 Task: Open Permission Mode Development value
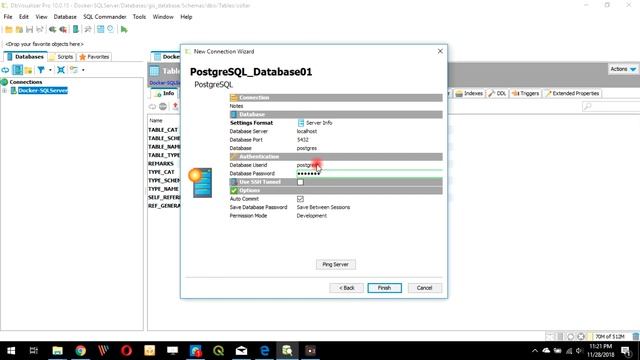[311, 216]
